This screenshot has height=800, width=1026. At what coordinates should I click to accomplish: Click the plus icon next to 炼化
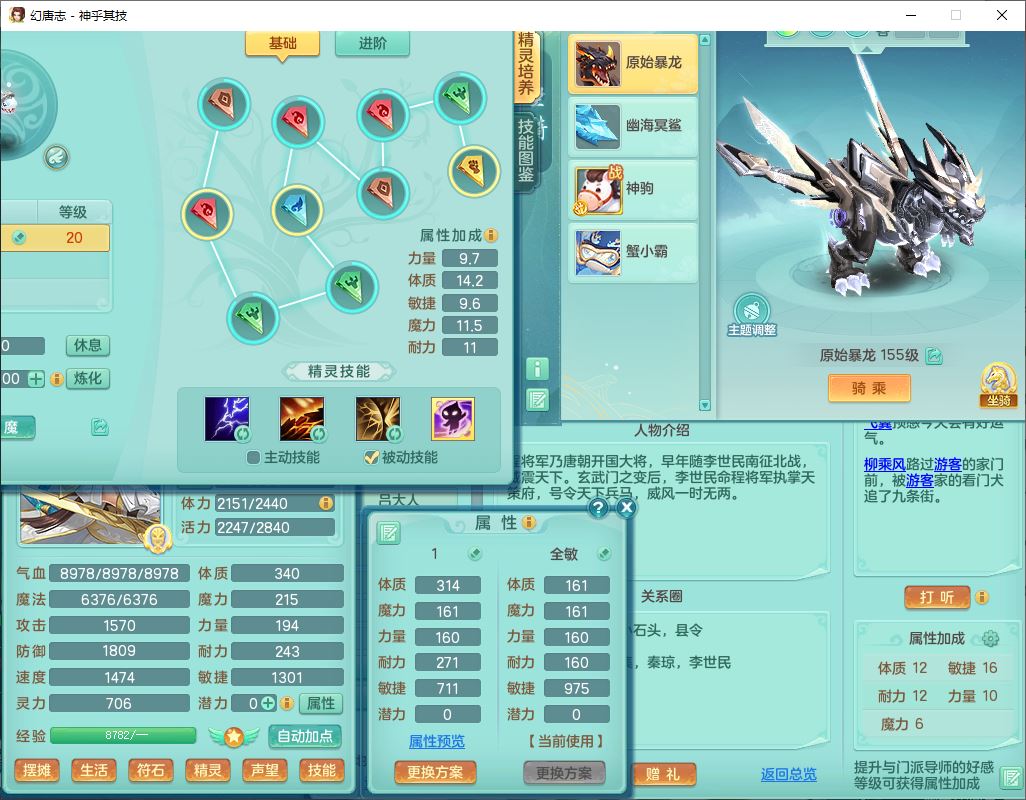36,379
